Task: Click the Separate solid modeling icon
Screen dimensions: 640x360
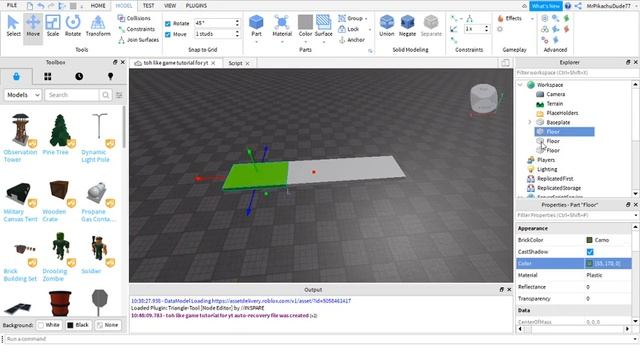Action: point(431,26)
